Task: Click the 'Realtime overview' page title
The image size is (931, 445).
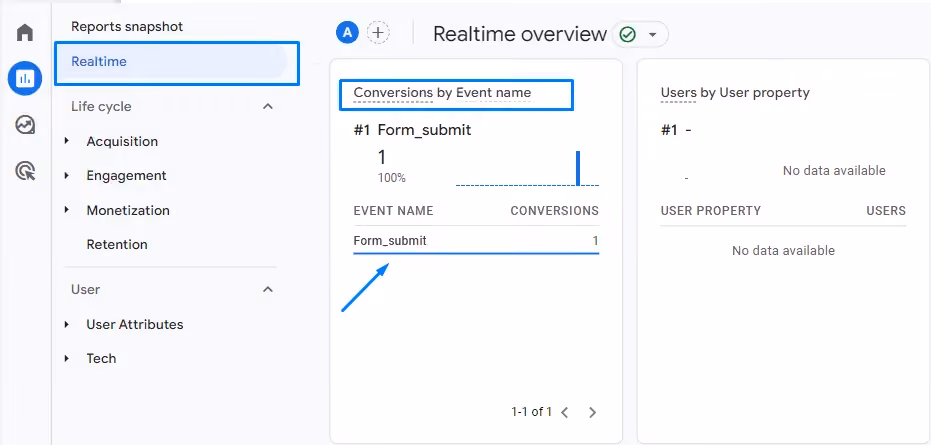Action: [x=520, y=34]
